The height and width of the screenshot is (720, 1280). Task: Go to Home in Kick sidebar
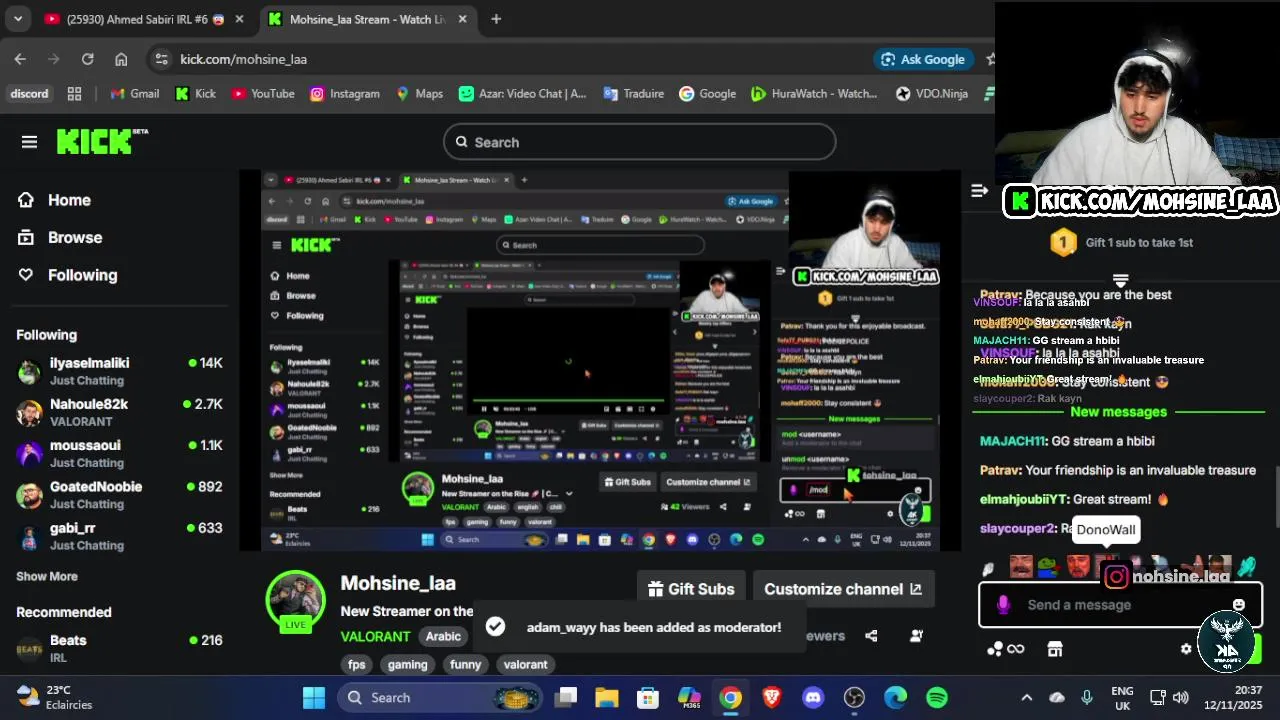tap(54, 200)
